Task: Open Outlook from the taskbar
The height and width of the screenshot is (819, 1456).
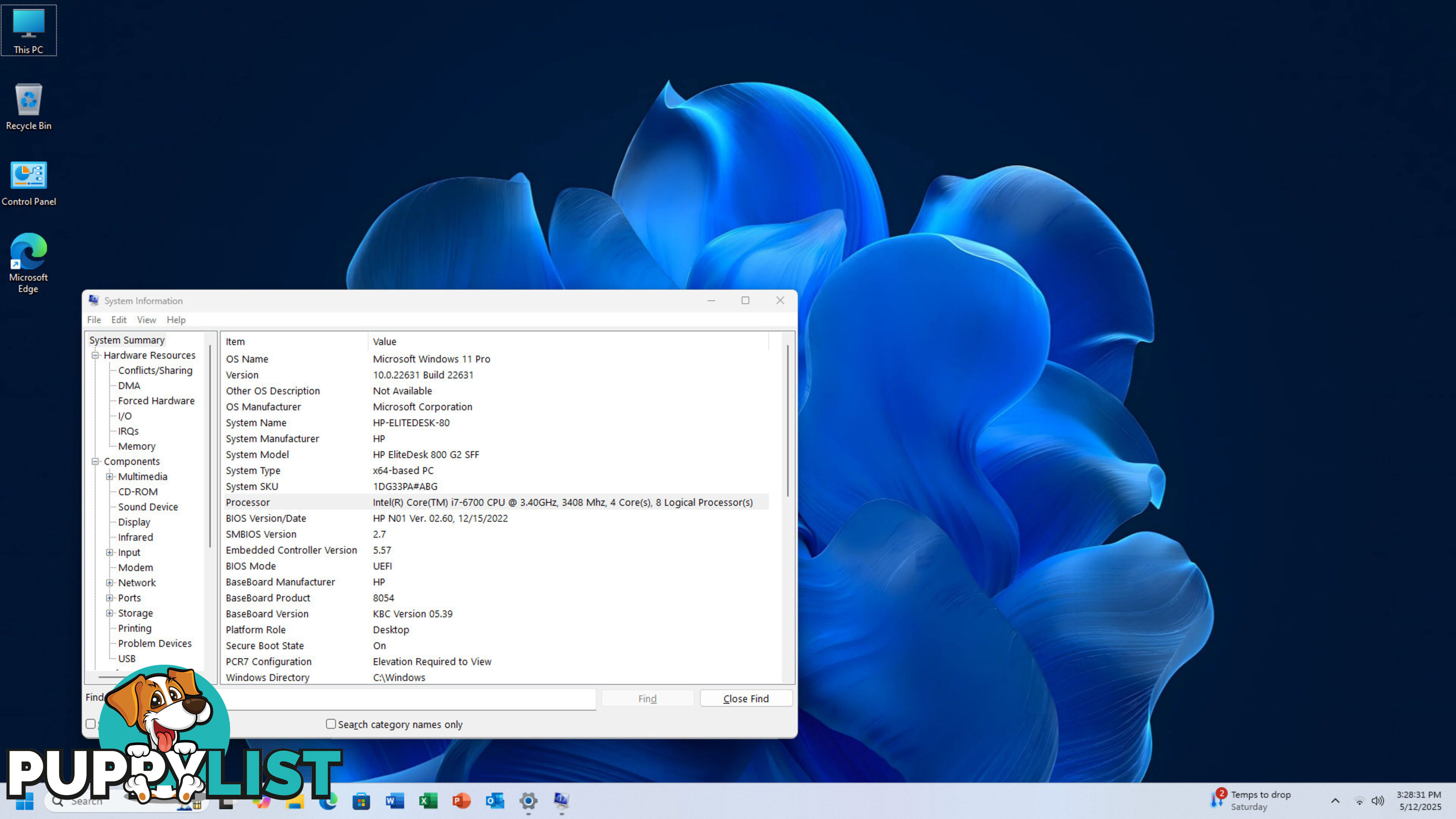Action: (x=494, y=801)
